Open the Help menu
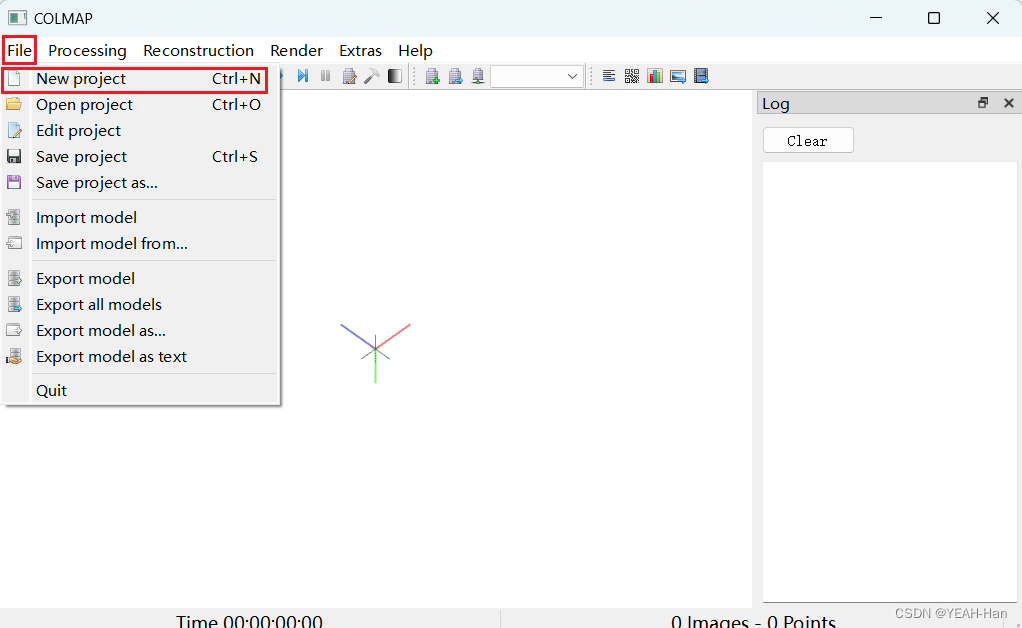This screenshot has height=628, width=1022. point(415,50)
